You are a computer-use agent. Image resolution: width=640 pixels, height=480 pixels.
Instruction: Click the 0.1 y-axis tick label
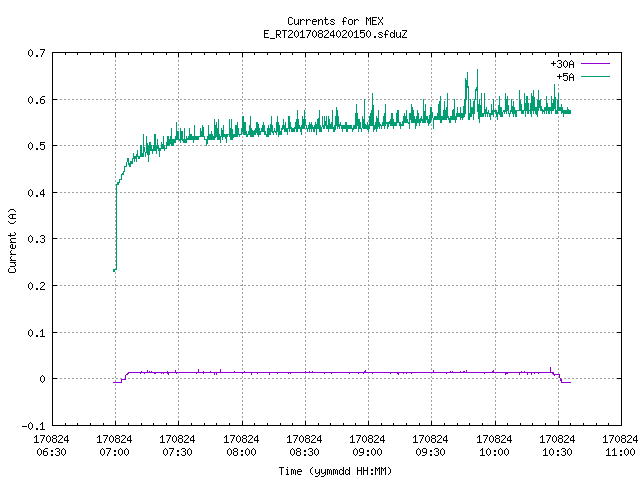coord(36,333)
